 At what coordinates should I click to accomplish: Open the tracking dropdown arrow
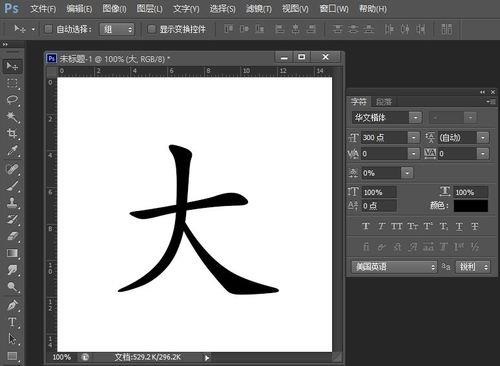point(483,153)
